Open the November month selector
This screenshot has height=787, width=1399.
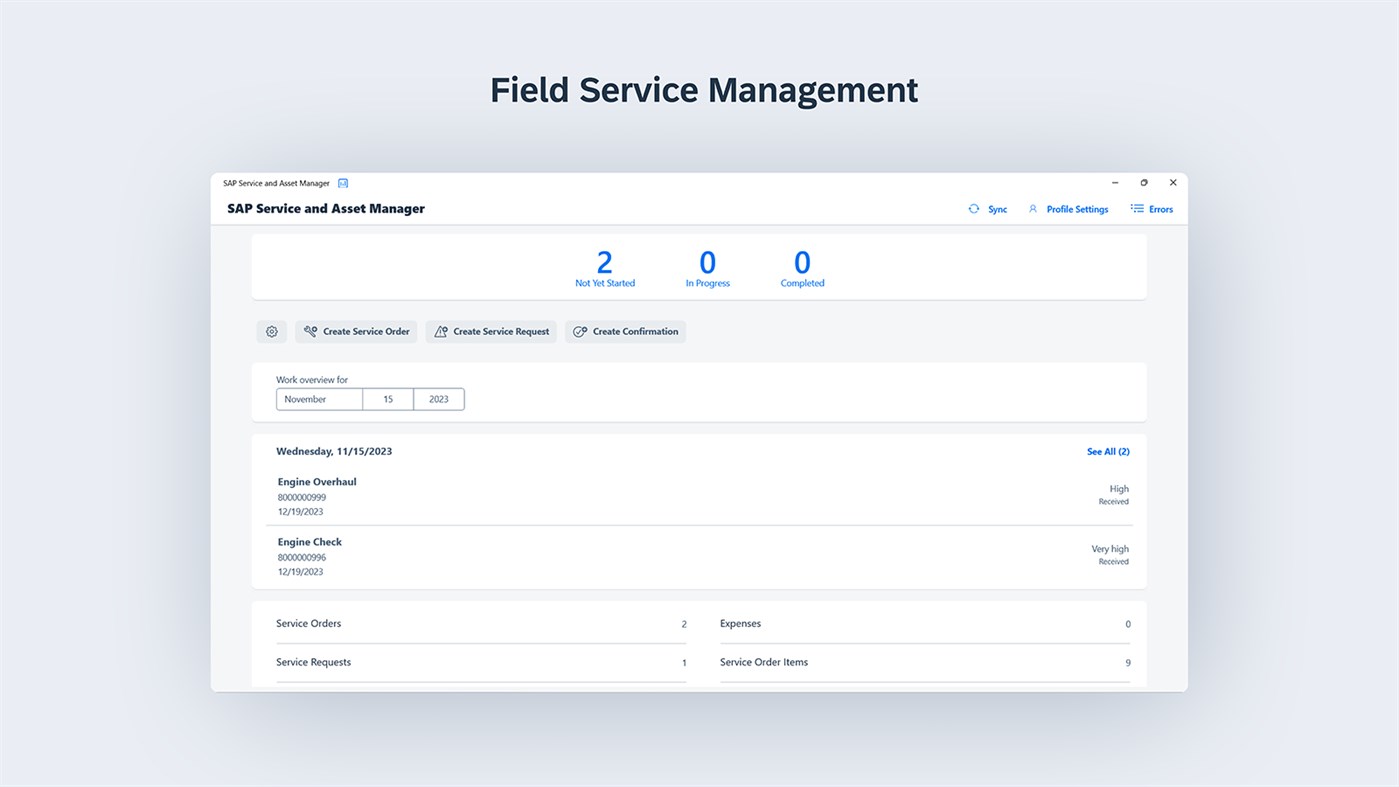pyautogui.click(x=319, y=398)
